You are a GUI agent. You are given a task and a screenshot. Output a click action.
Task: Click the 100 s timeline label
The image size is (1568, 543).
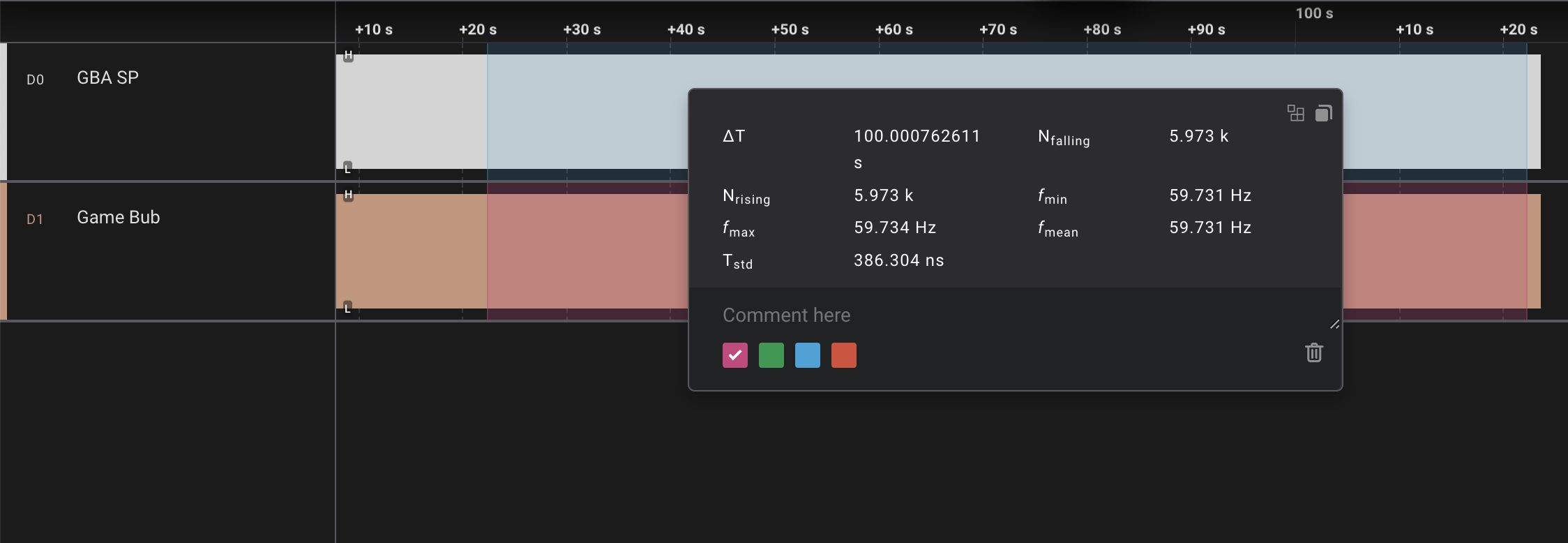point(1314,13)
